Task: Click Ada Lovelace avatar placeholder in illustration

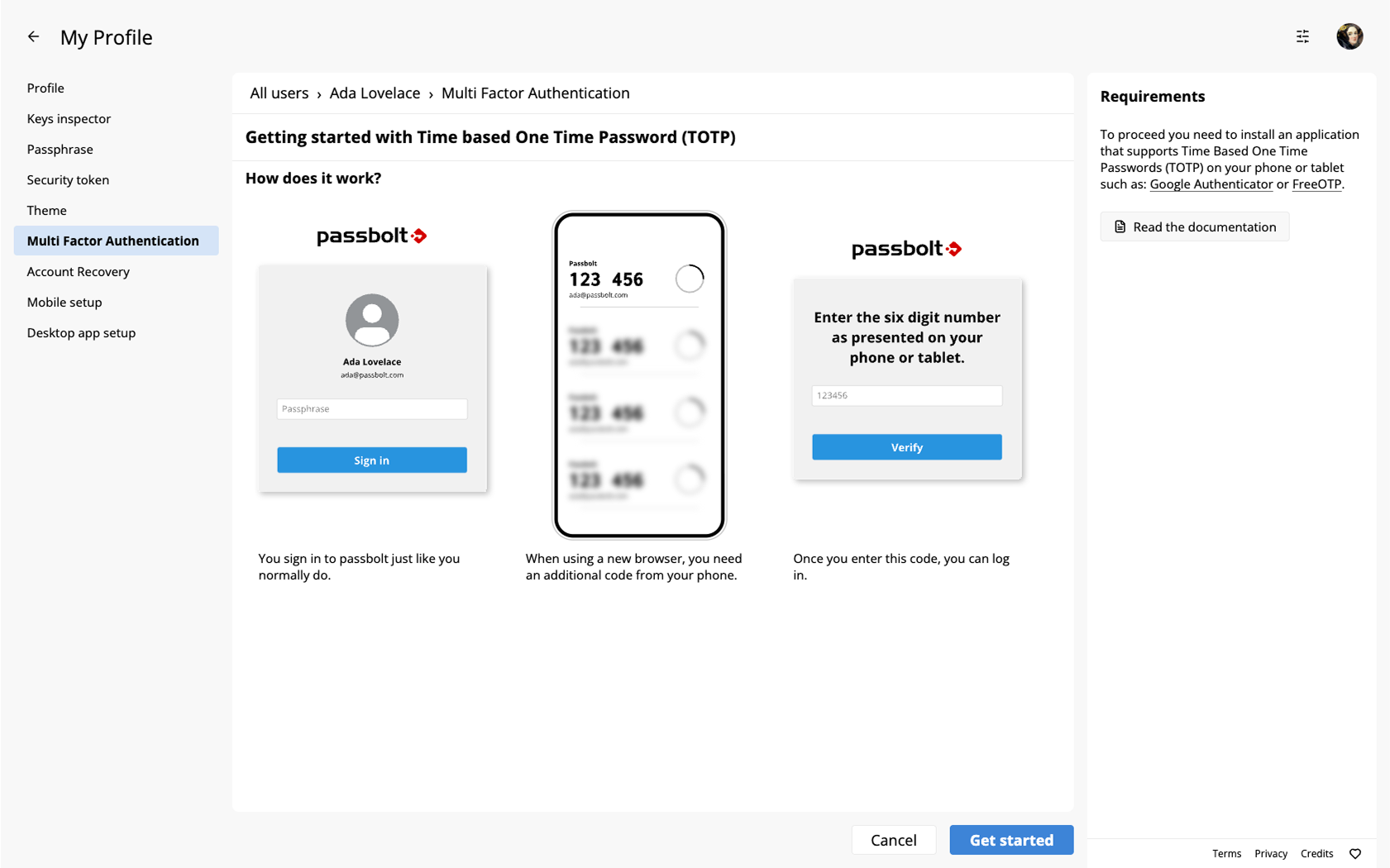Action: pyautogui.click(x=372, y=320)
